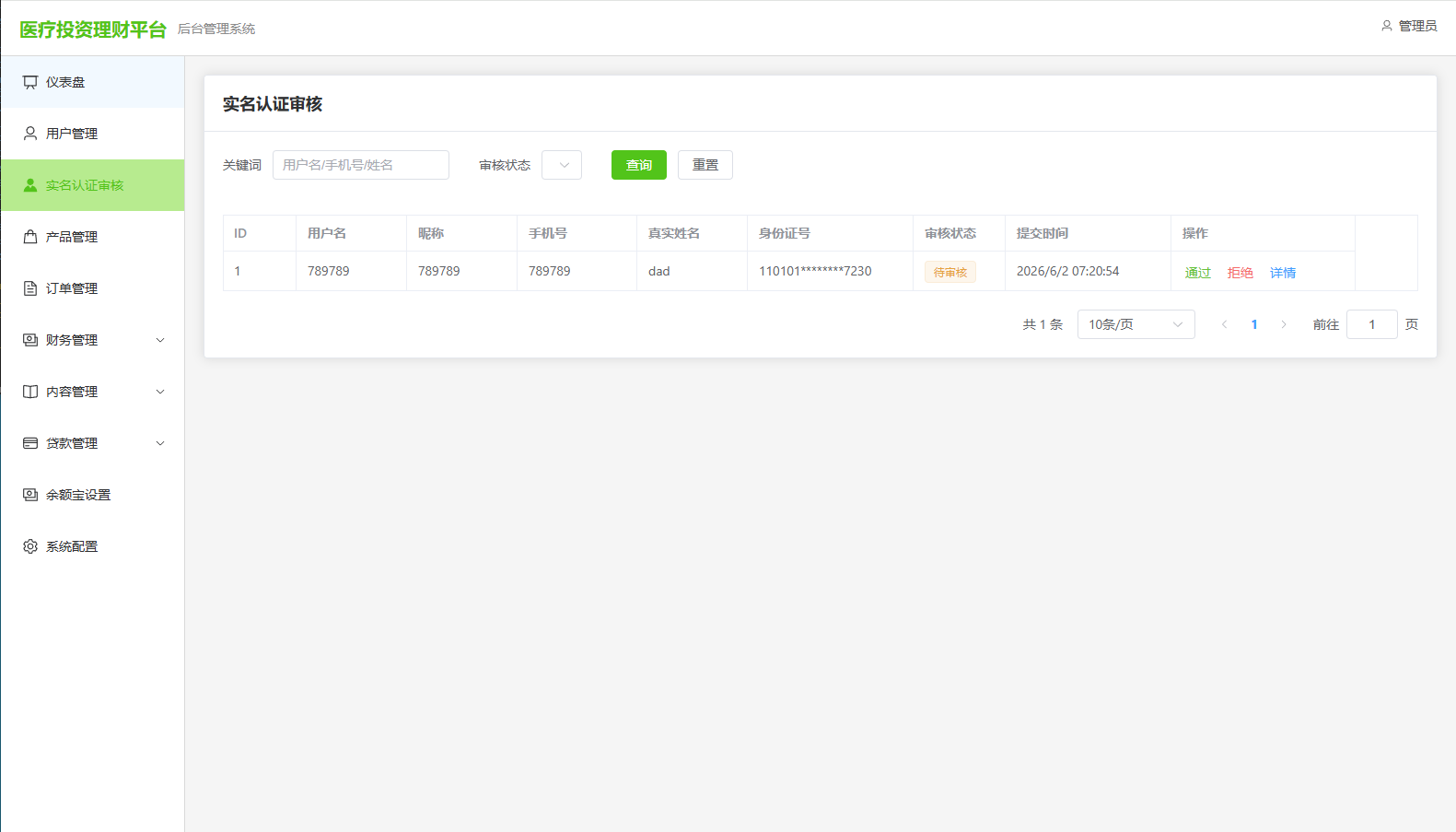Open the 审核状态 filter dropdown
The image size is (1456, 832).
click(x=562, y=165)
